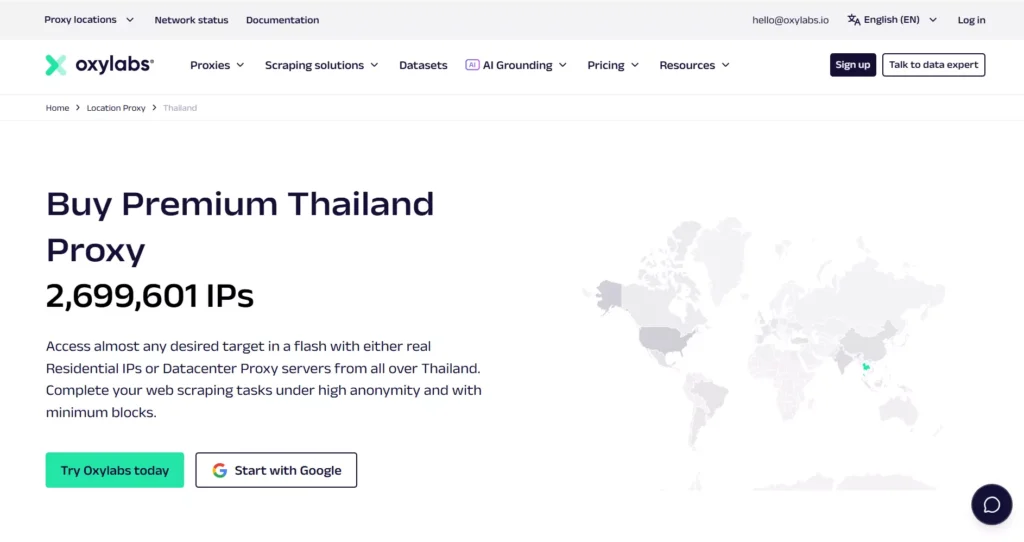
Task: Go to the Datasets page
Action: click(423, 65)
